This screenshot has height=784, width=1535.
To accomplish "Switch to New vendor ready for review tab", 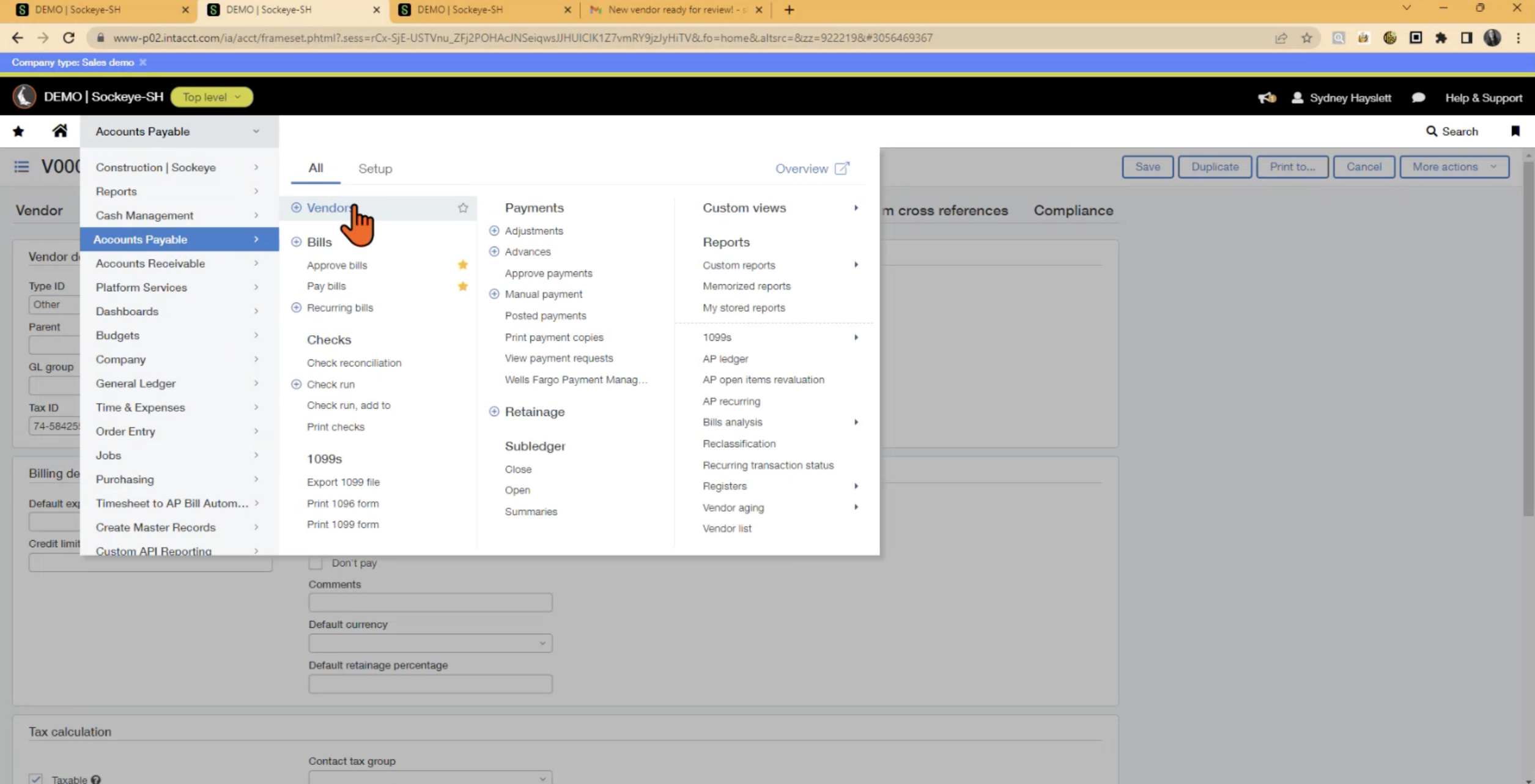I will pyautogui.click(x=676, y=10).
